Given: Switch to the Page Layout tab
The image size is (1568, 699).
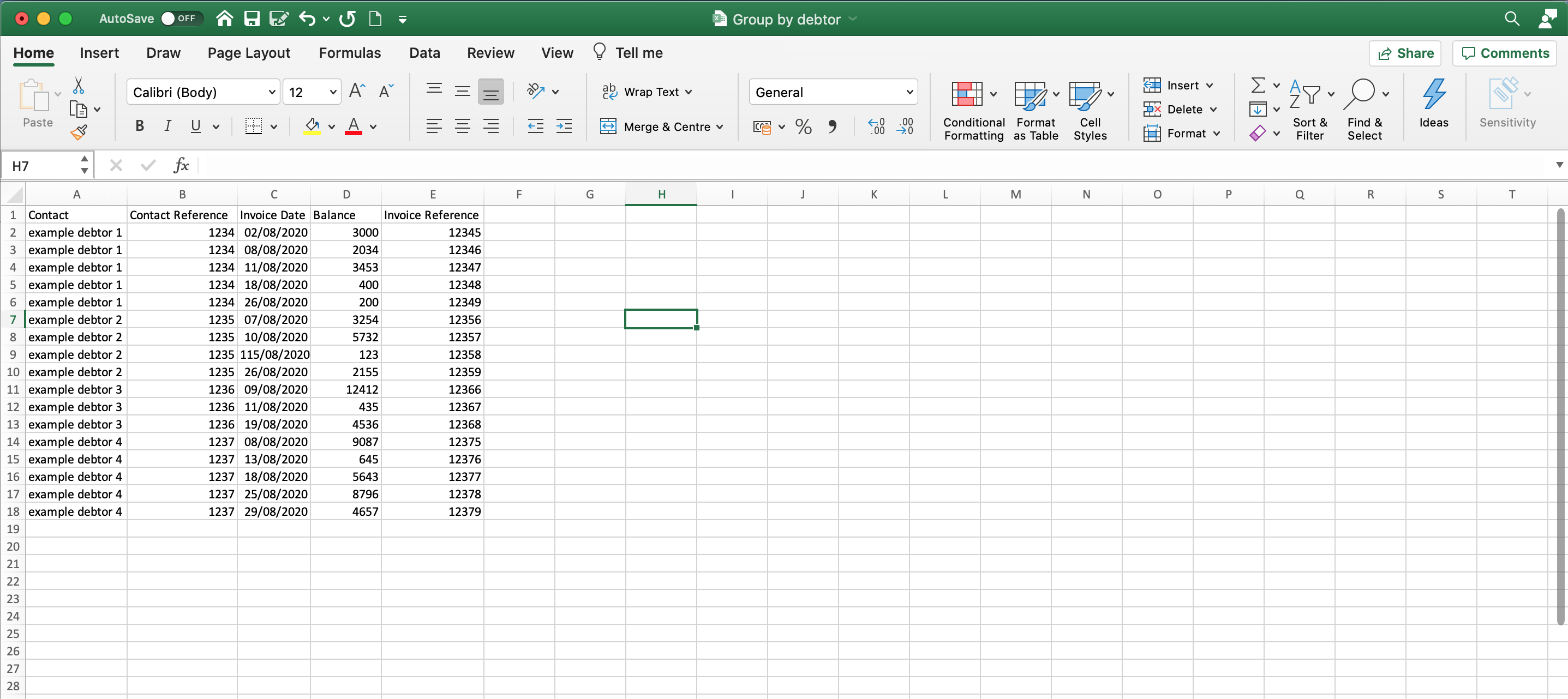Looking at the screenshot, I should click(248, 53).
